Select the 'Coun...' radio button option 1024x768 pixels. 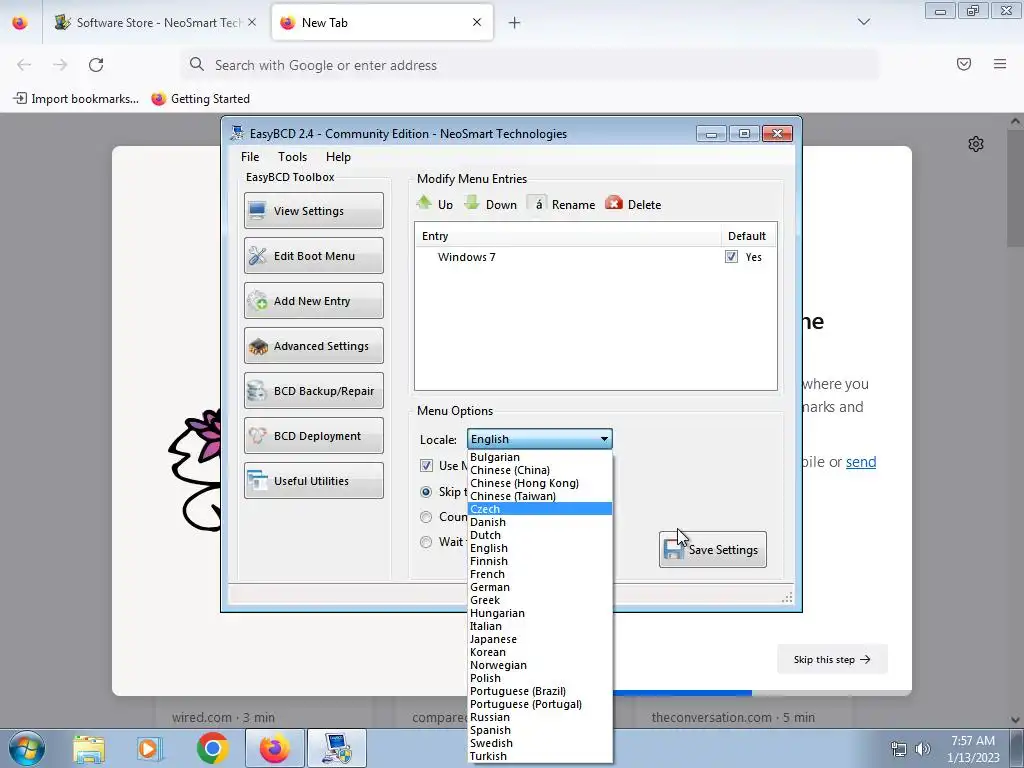coord(426,517)
